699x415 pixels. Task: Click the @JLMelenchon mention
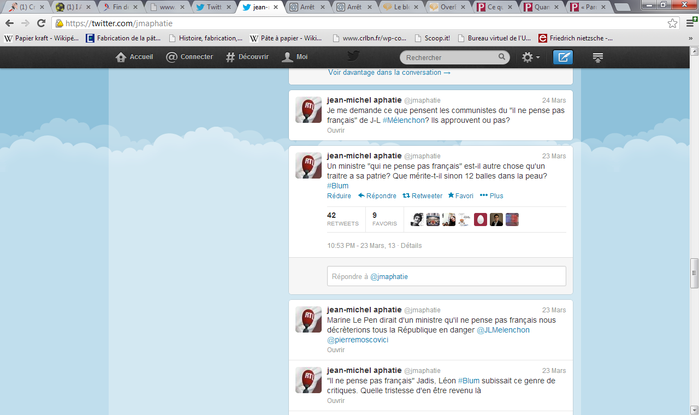(x=503, y=330)
